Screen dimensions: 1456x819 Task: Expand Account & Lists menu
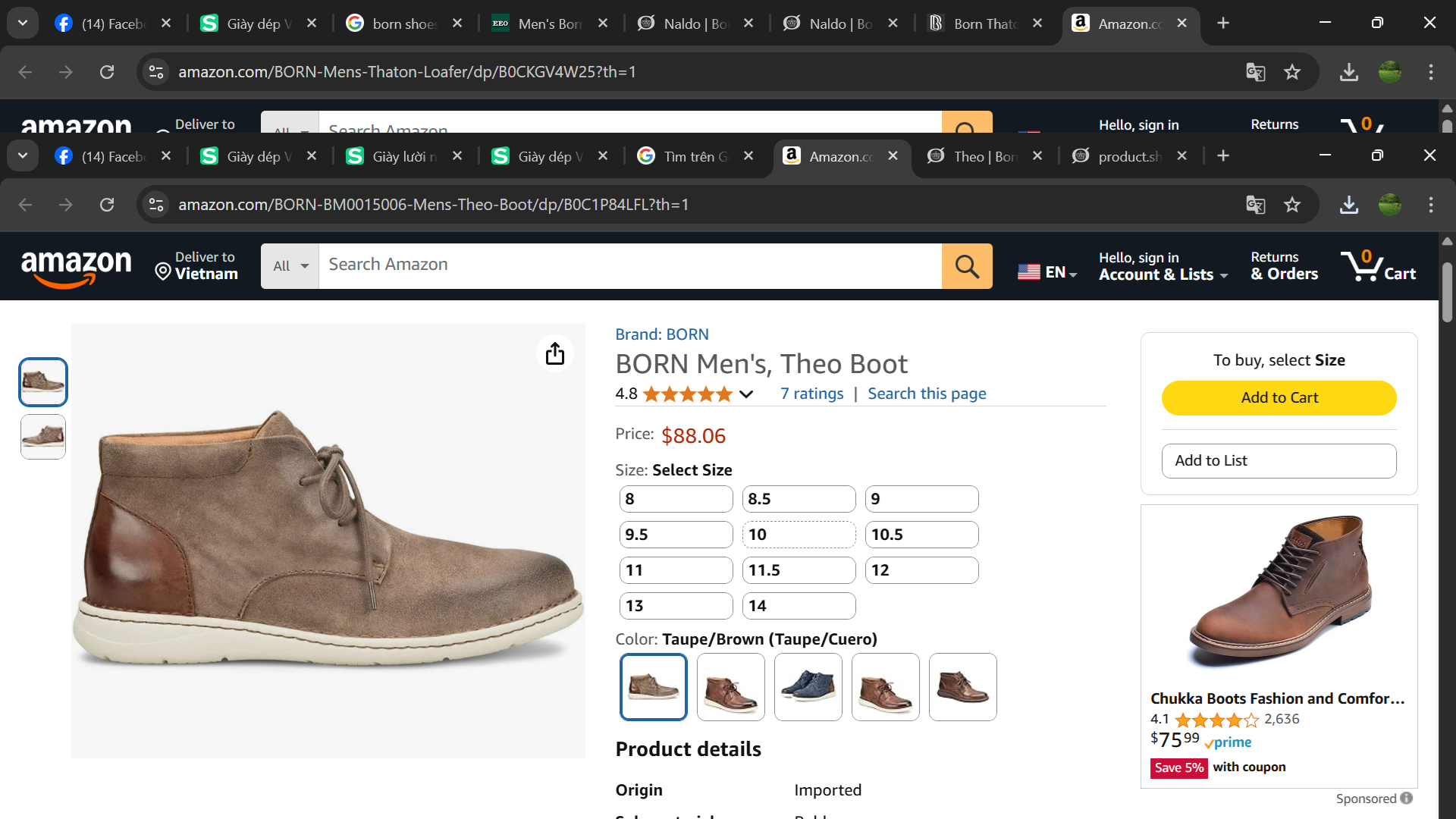click(1163, 267)
